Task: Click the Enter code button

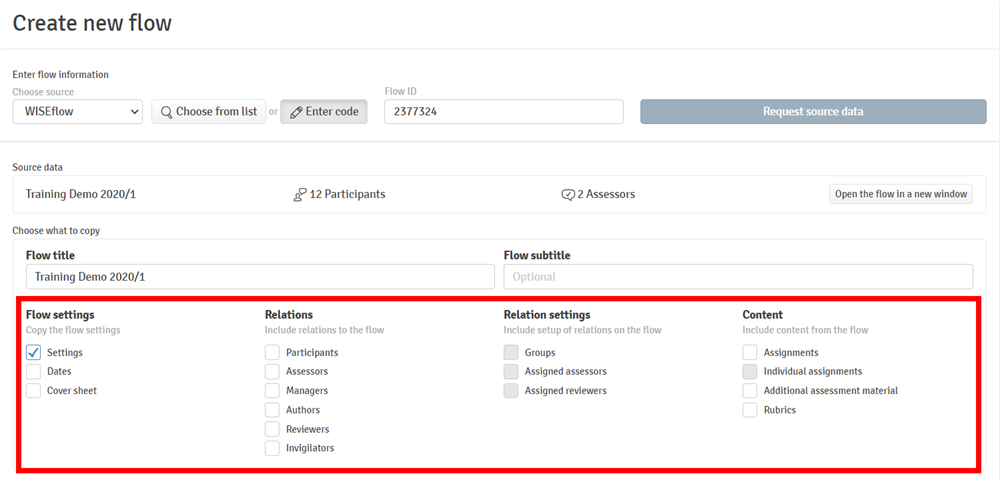Action: pyautogui.click(x=324, y=112)
